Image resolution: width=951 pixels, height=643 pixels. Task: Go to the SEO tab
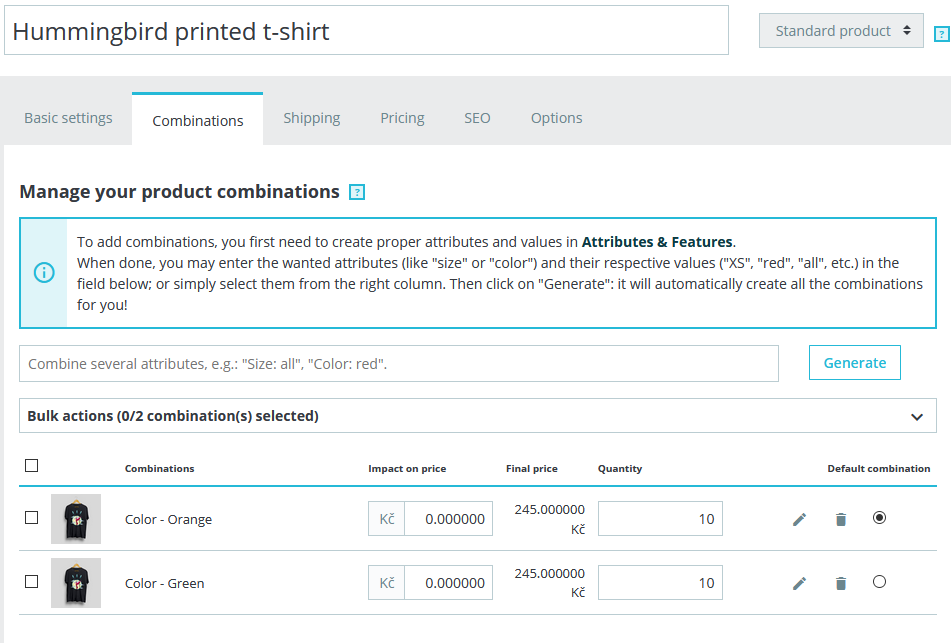pos(477,118)
